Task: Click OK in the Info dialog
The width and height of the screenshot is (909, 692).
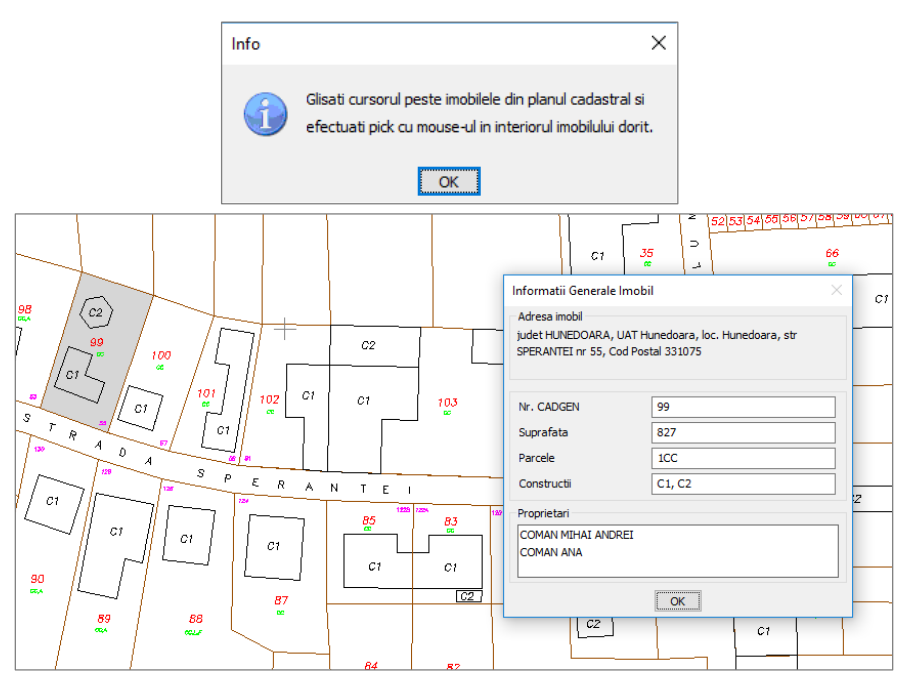Action: tap(449, 181)
